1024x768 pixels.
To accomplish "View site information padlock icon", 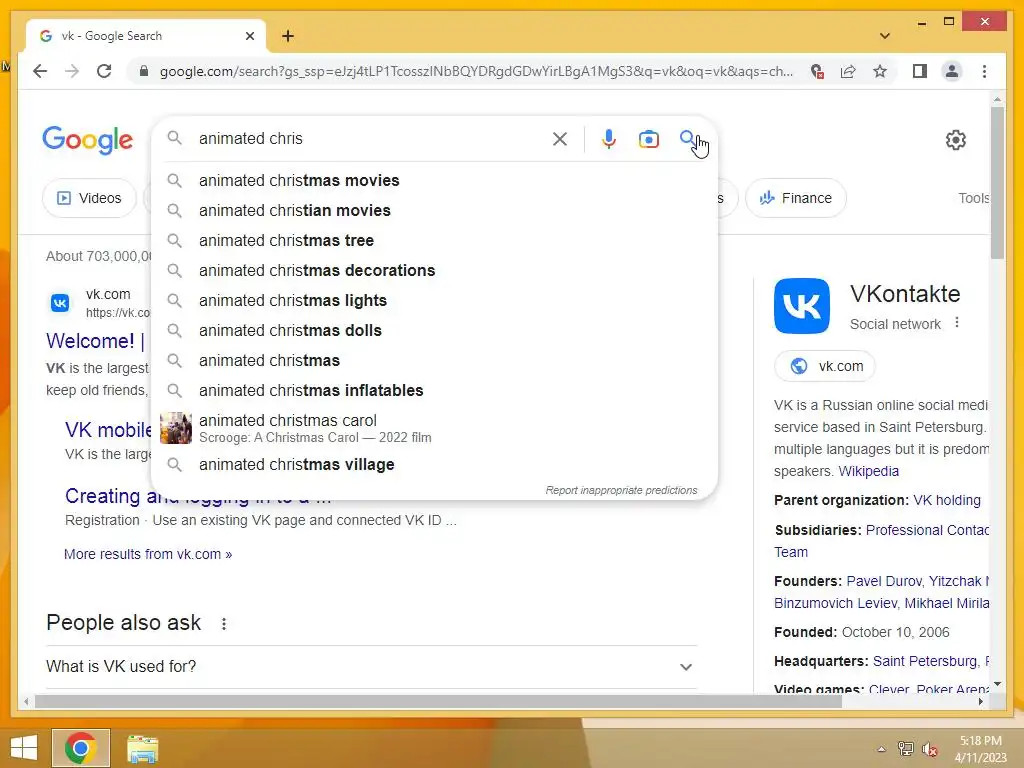I will [x=144, y=71].
